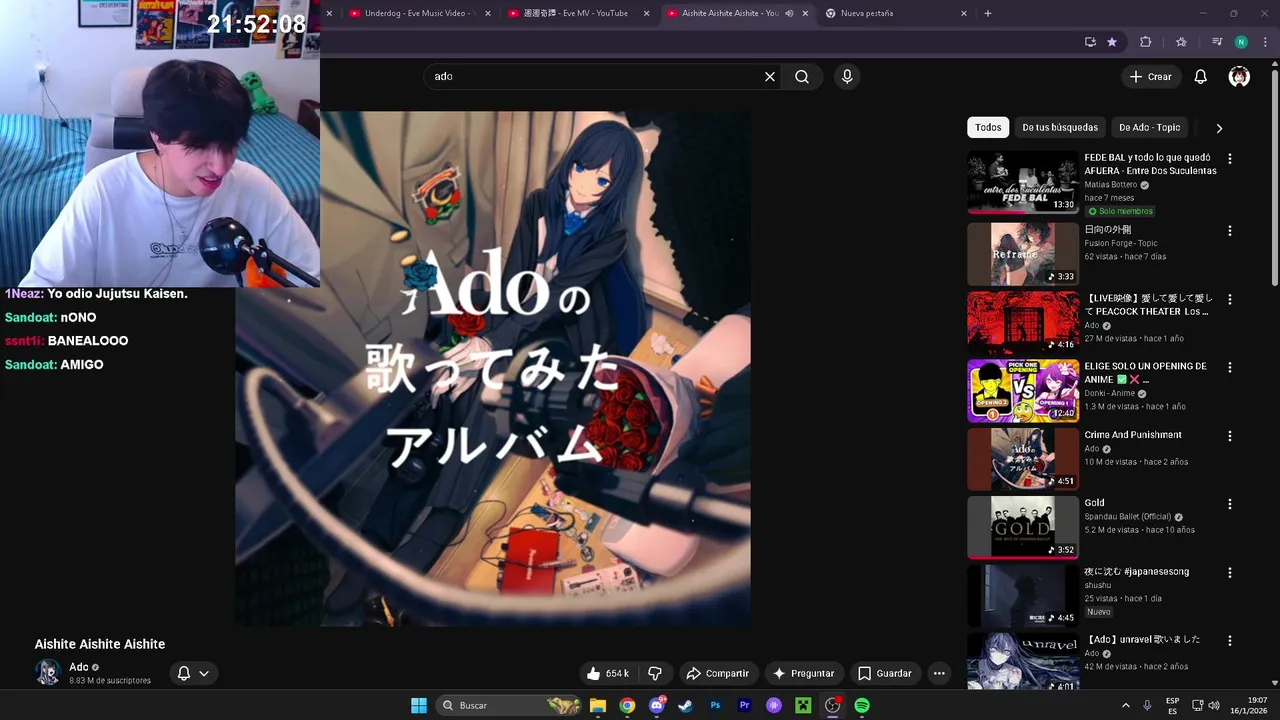Like the video with 654 k likes

[x=608, y=674]
